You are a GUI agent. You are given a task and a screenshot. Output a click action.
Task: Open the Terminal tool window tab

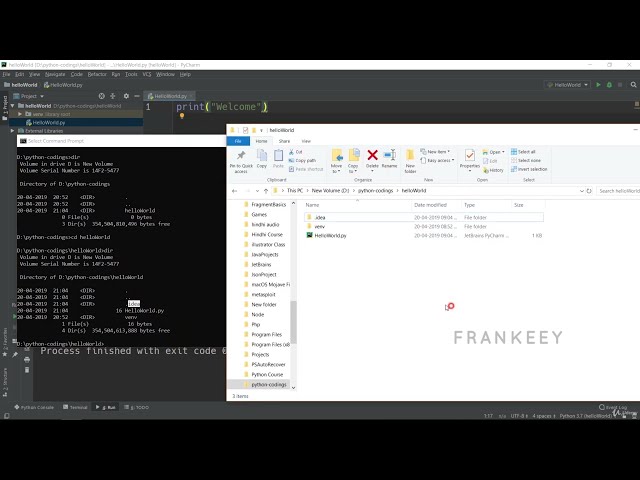pos(76,407)
